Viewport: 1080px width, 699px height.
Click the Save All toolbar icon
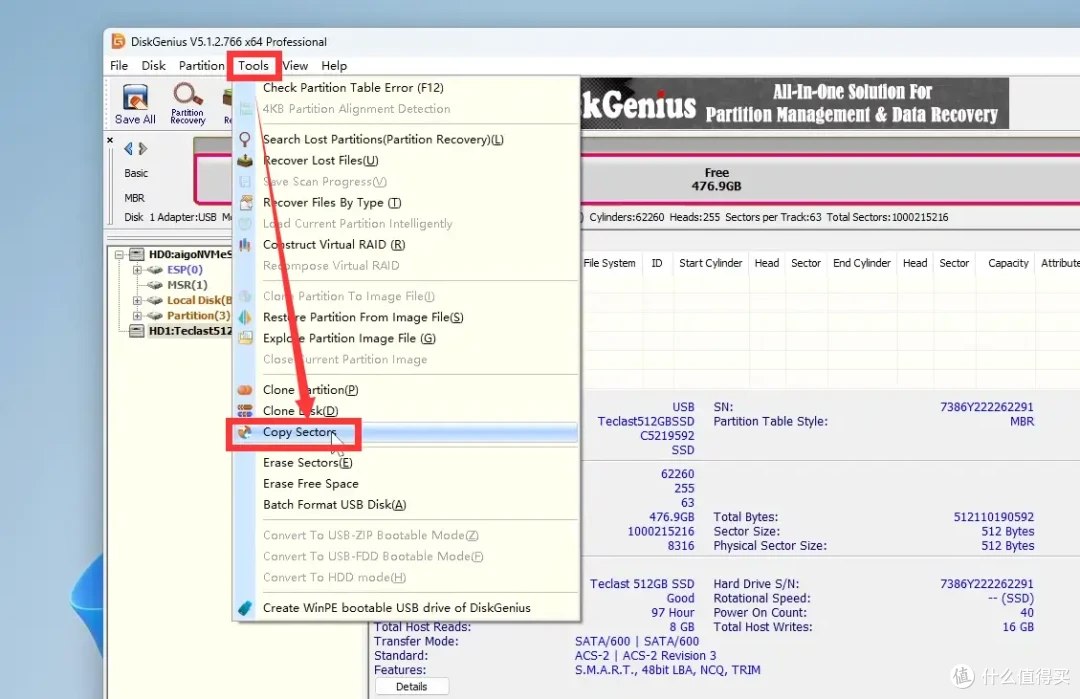(x=135, y=104)
